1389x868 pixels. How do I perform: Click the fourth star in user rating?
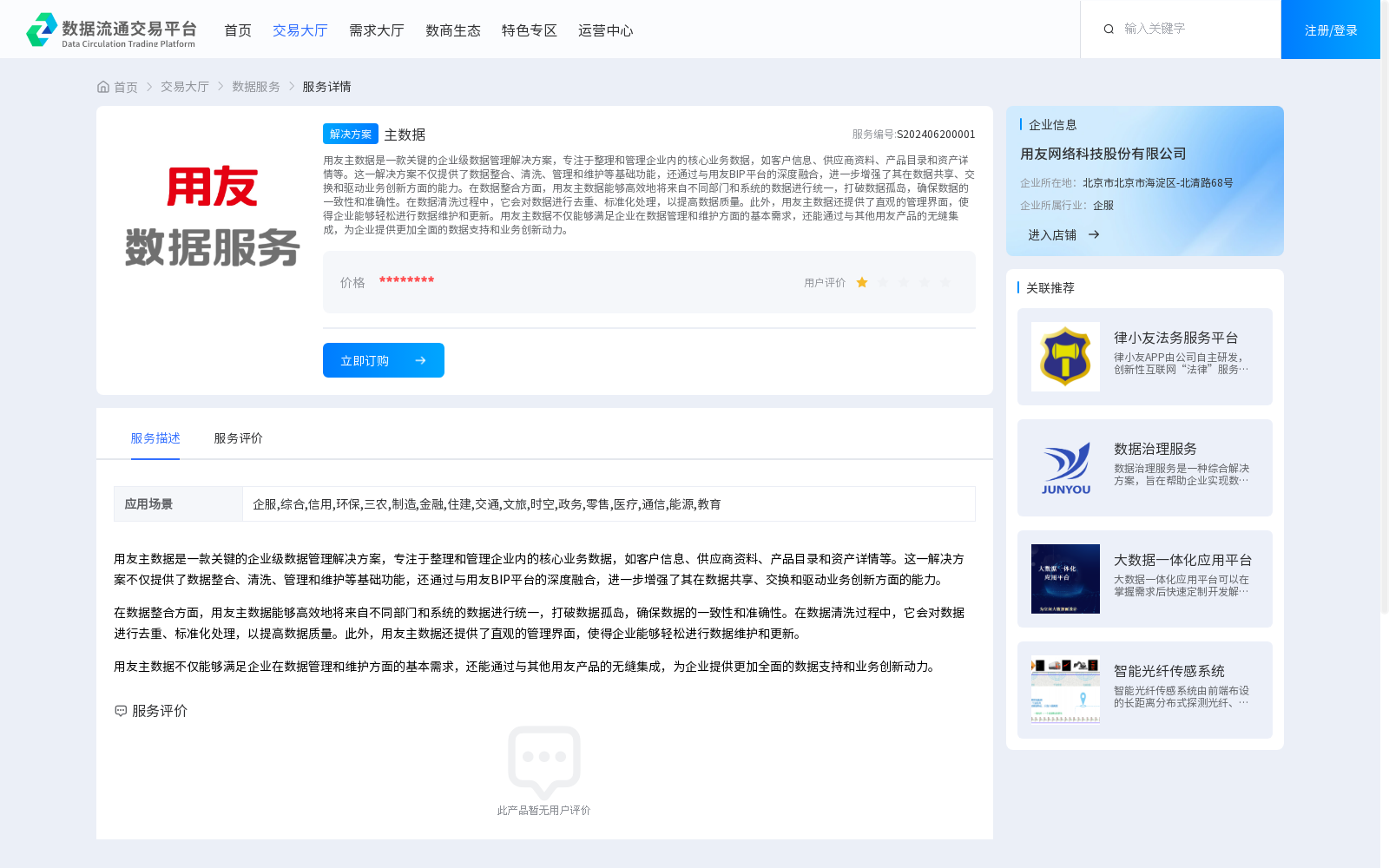tap(925, 282)
